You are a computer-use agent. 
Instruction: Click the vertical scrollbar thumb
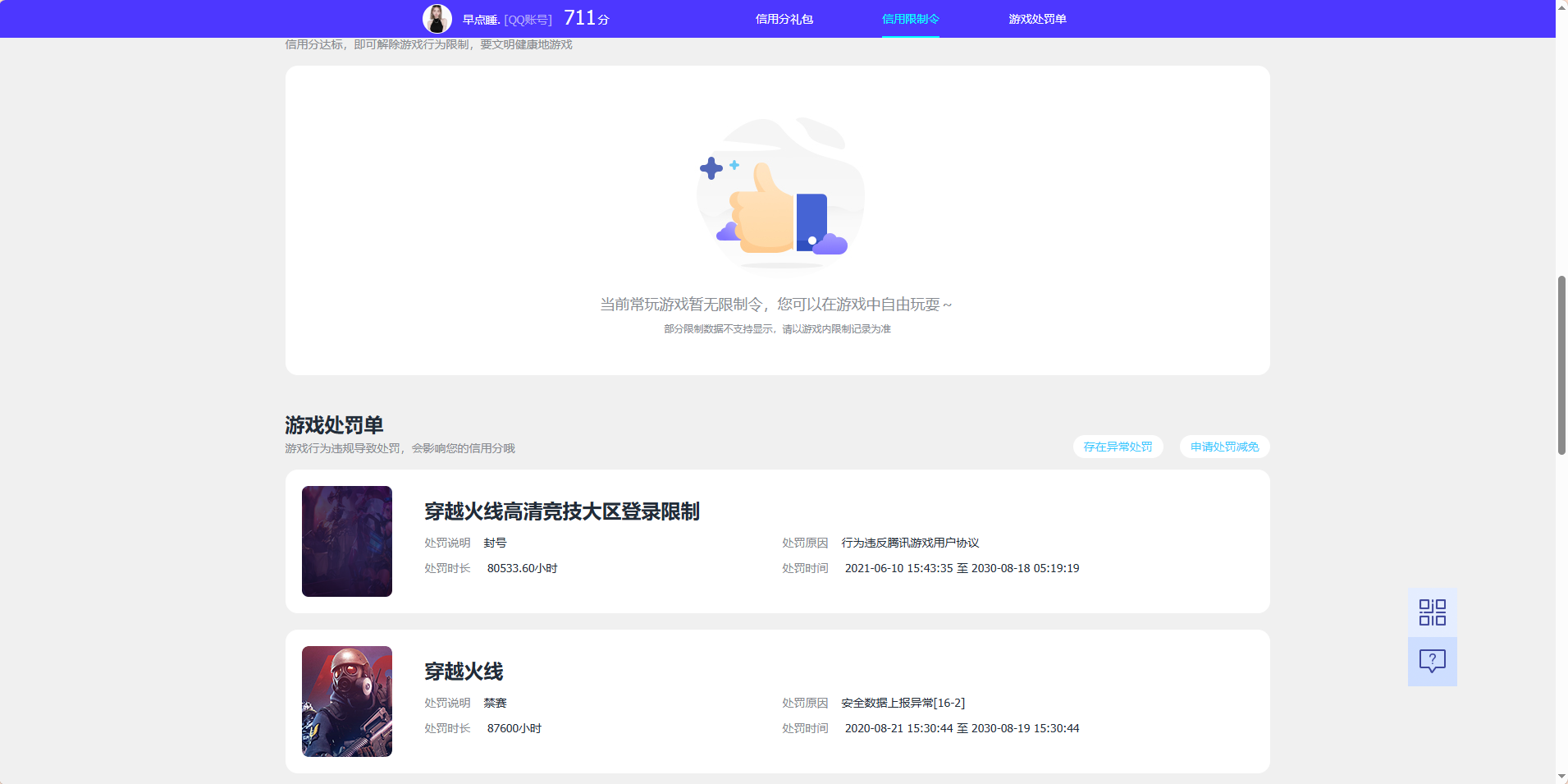(1561, 365)
